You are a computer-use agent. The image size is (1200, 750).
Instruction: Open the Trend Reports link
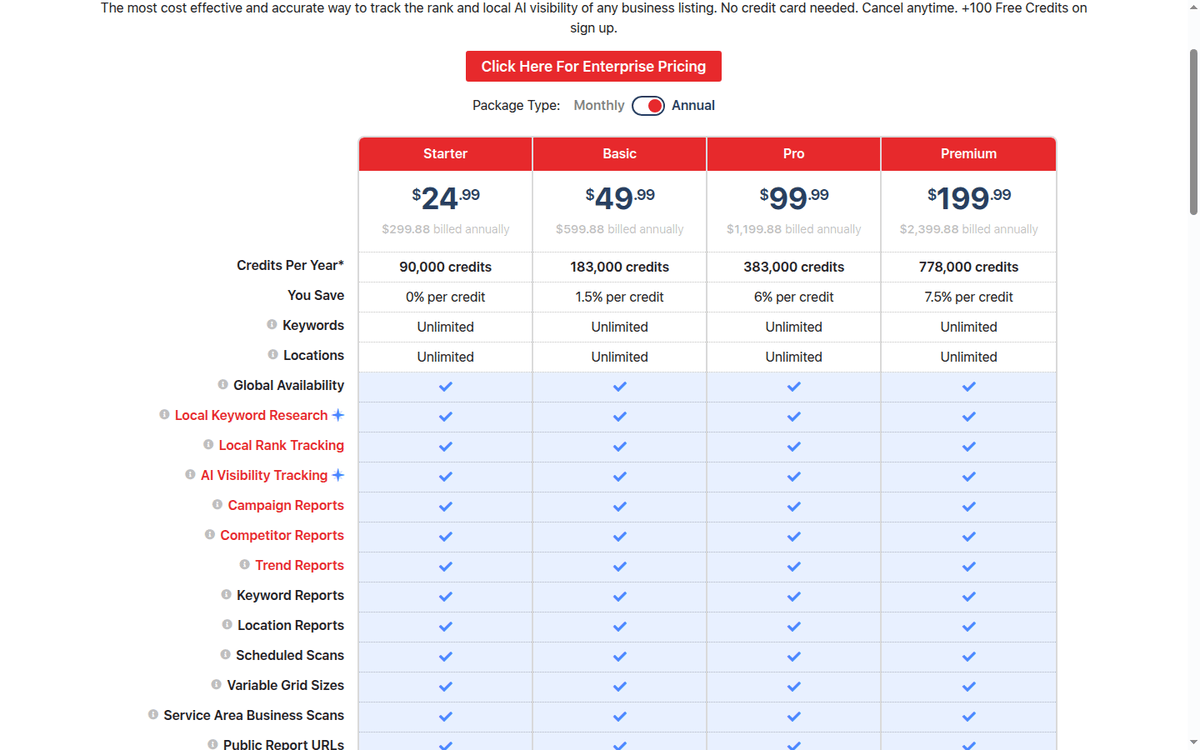[299, 565]
